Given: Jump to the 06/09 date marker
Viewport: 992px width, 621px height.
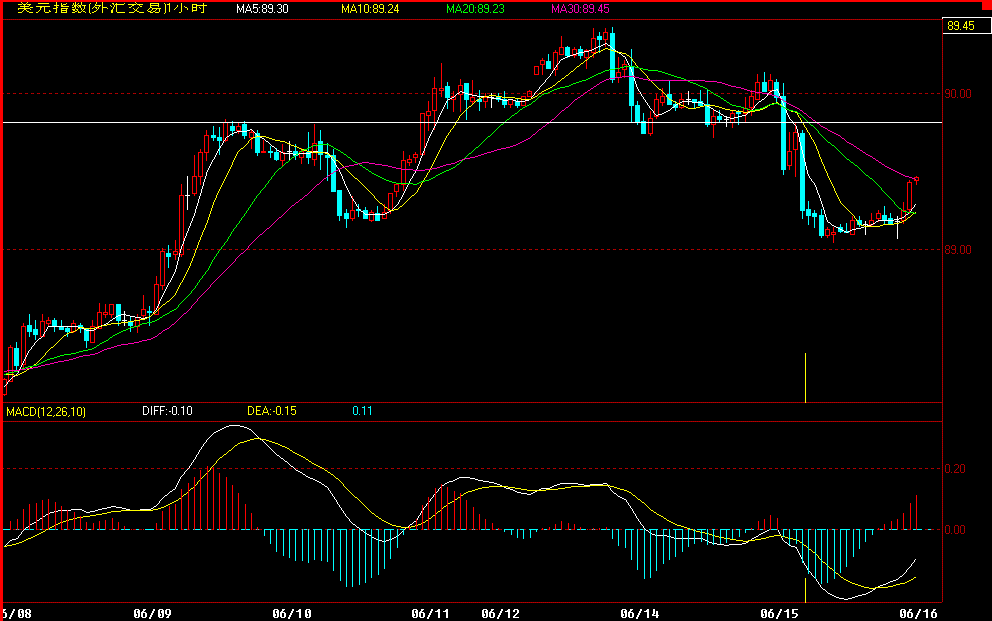Looking at the screenshot, I should pos(152,612).
